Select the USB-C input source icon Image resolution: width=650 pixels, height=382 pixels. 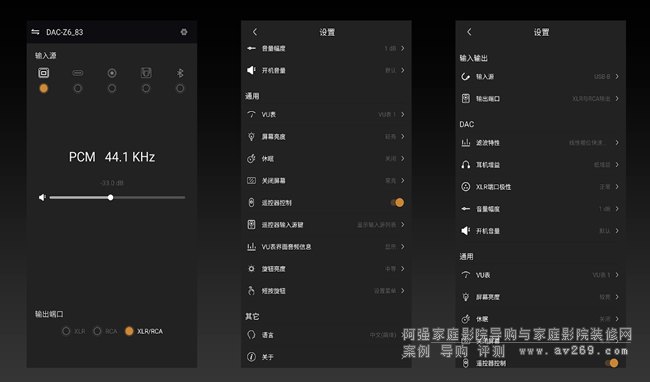click(x=78, y=73)
